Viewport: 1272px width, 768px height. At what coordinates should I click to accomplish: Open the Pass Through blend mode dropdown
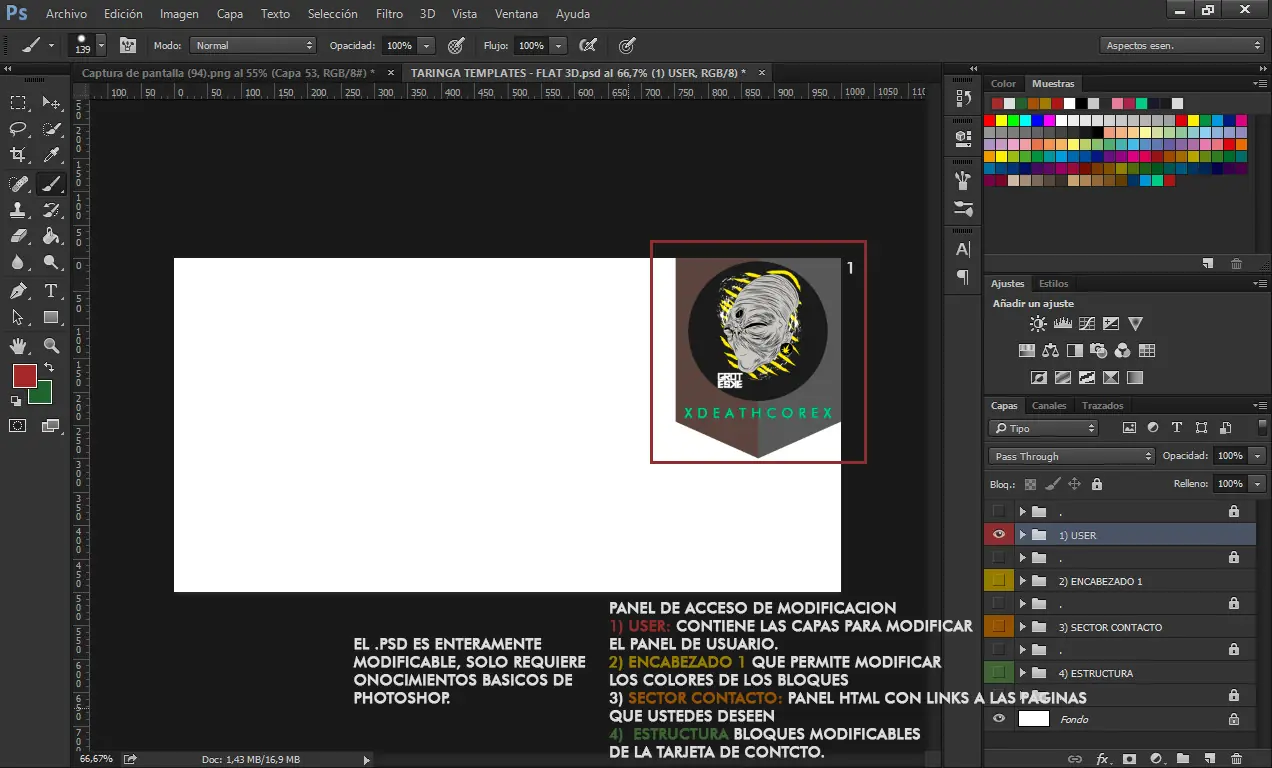pyautogui.click(x=1071, y=456)
